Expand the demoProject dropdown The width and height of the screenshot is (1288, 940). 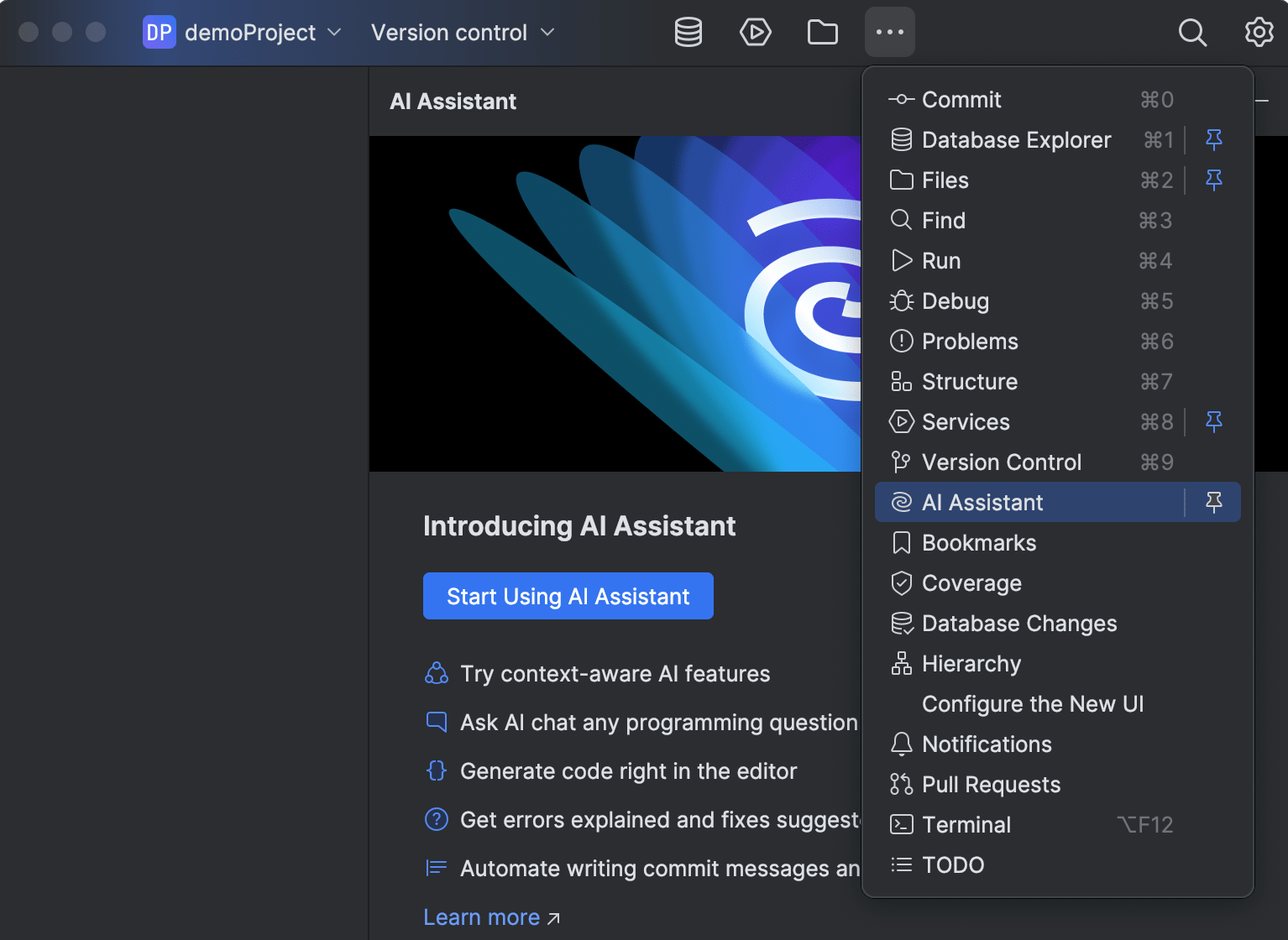point(334,32)
